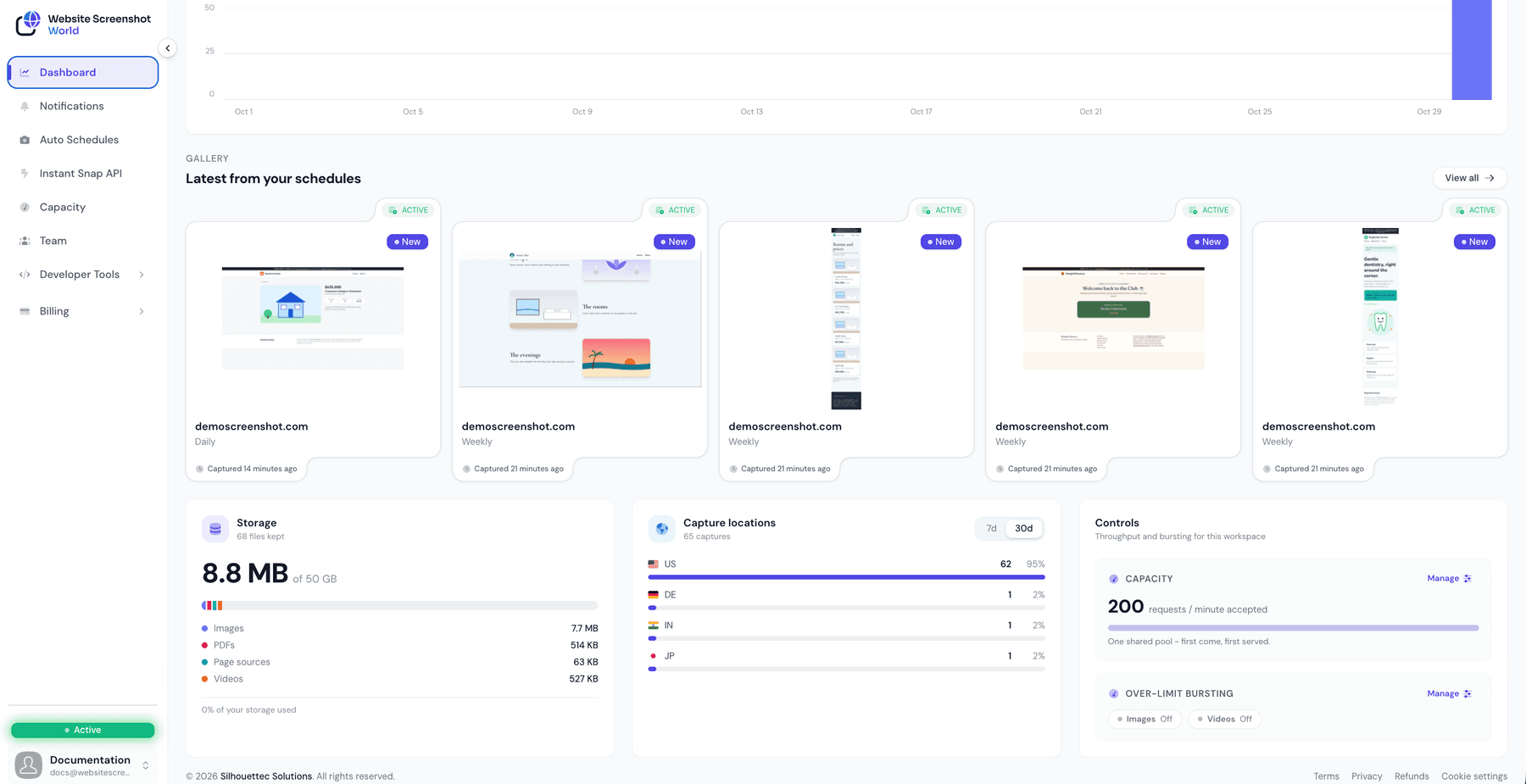Open the Documentation account switcher chevrons
Screen dimensions: 1526x784
coord(146,765)
